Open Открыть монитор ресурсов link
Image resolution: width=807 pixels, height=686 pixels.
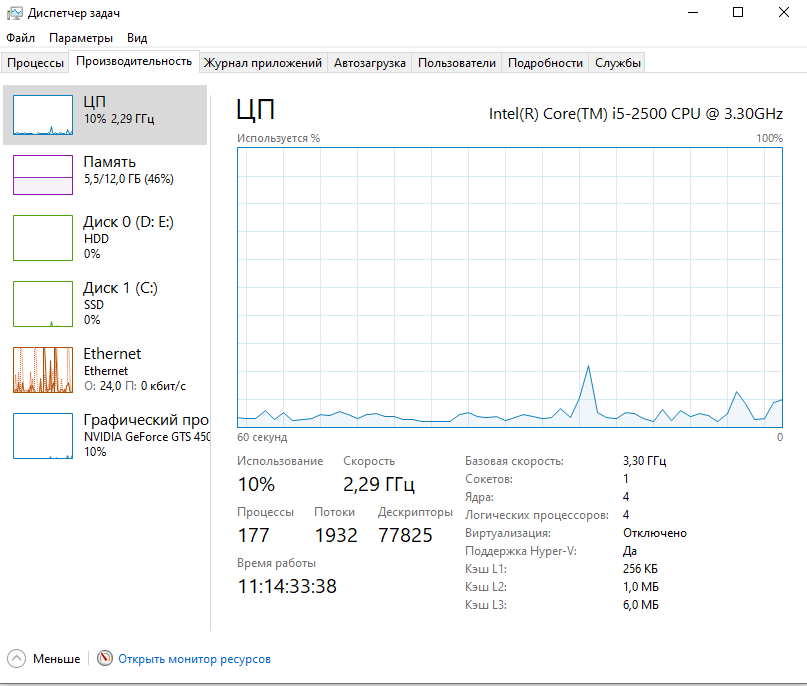coord(194,659)
